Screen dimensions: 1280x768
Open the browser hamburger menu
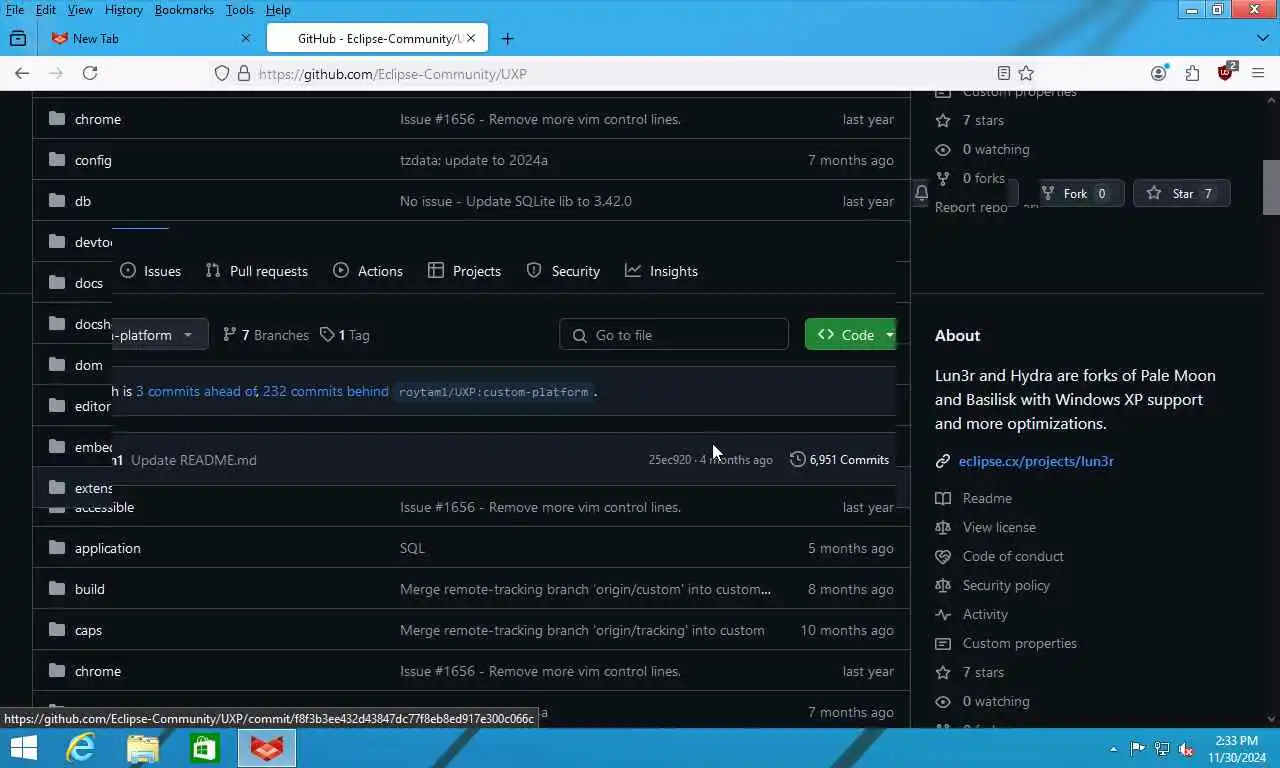coord(1259,73)
